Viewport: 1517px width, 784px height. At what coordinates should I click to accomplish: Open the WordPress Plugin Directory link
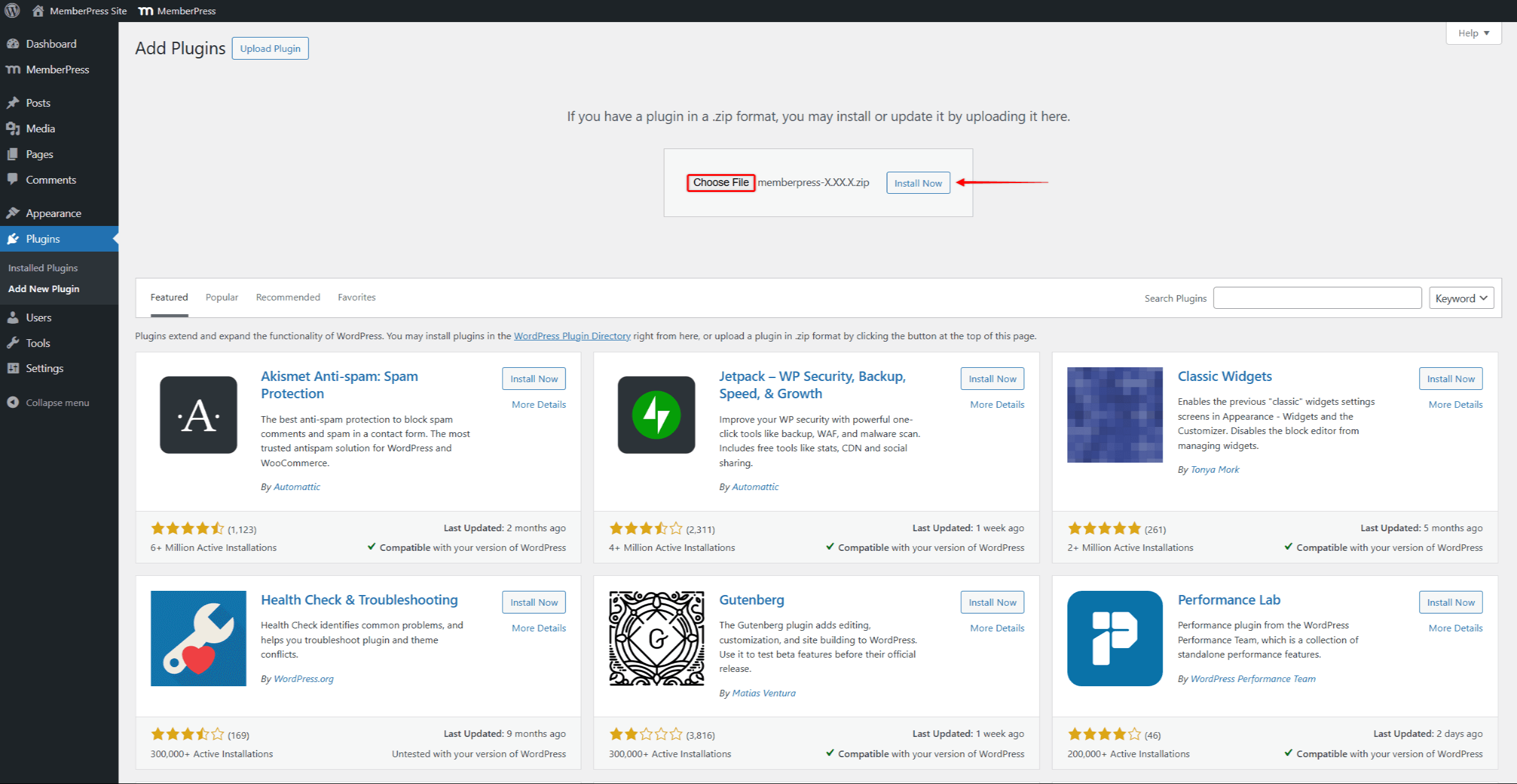572,336
